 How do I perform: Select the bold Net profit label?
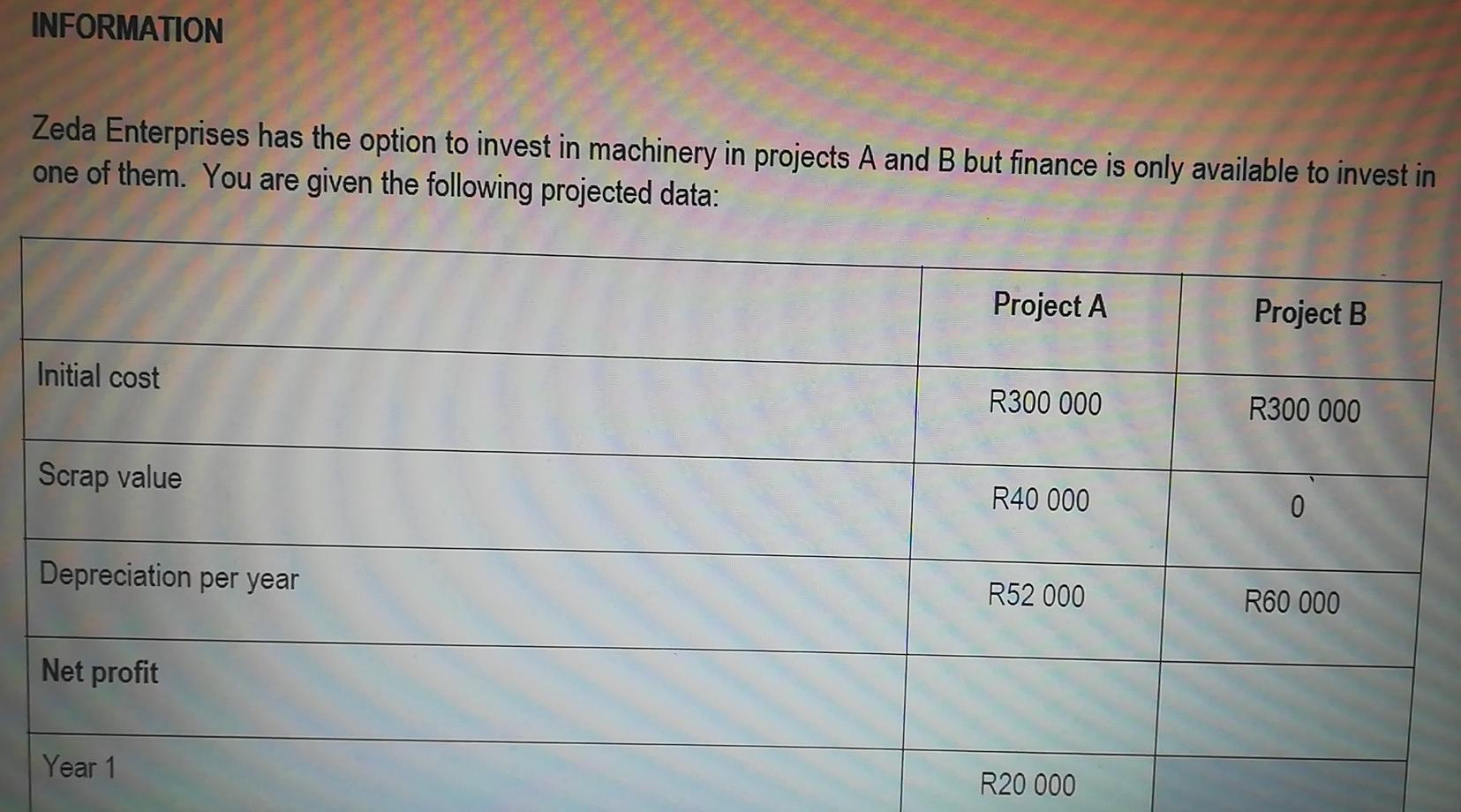click(100, 672)
